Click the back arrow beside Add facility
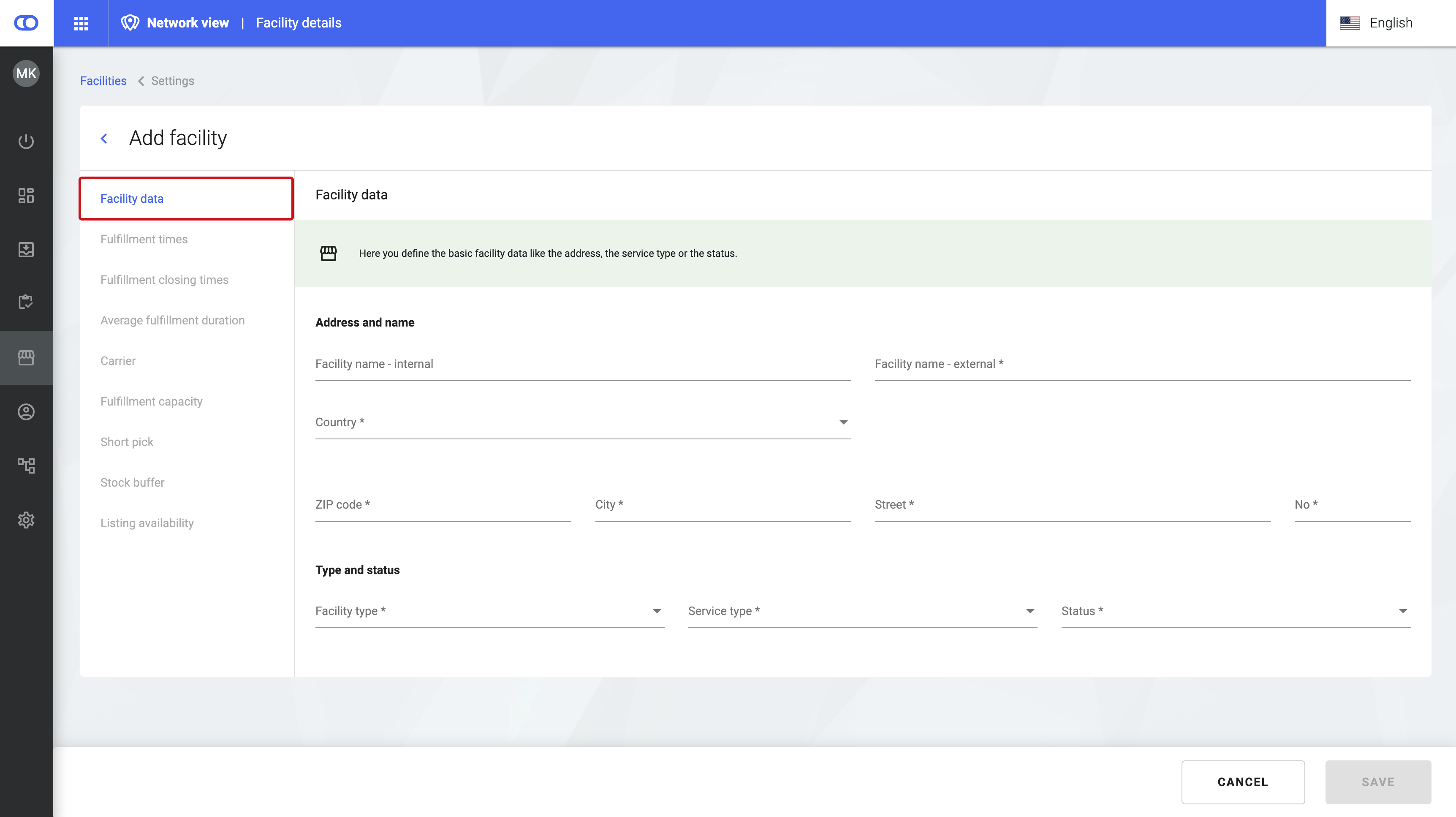This screenshot has width=1456, height=817. (x=104, y=139)
